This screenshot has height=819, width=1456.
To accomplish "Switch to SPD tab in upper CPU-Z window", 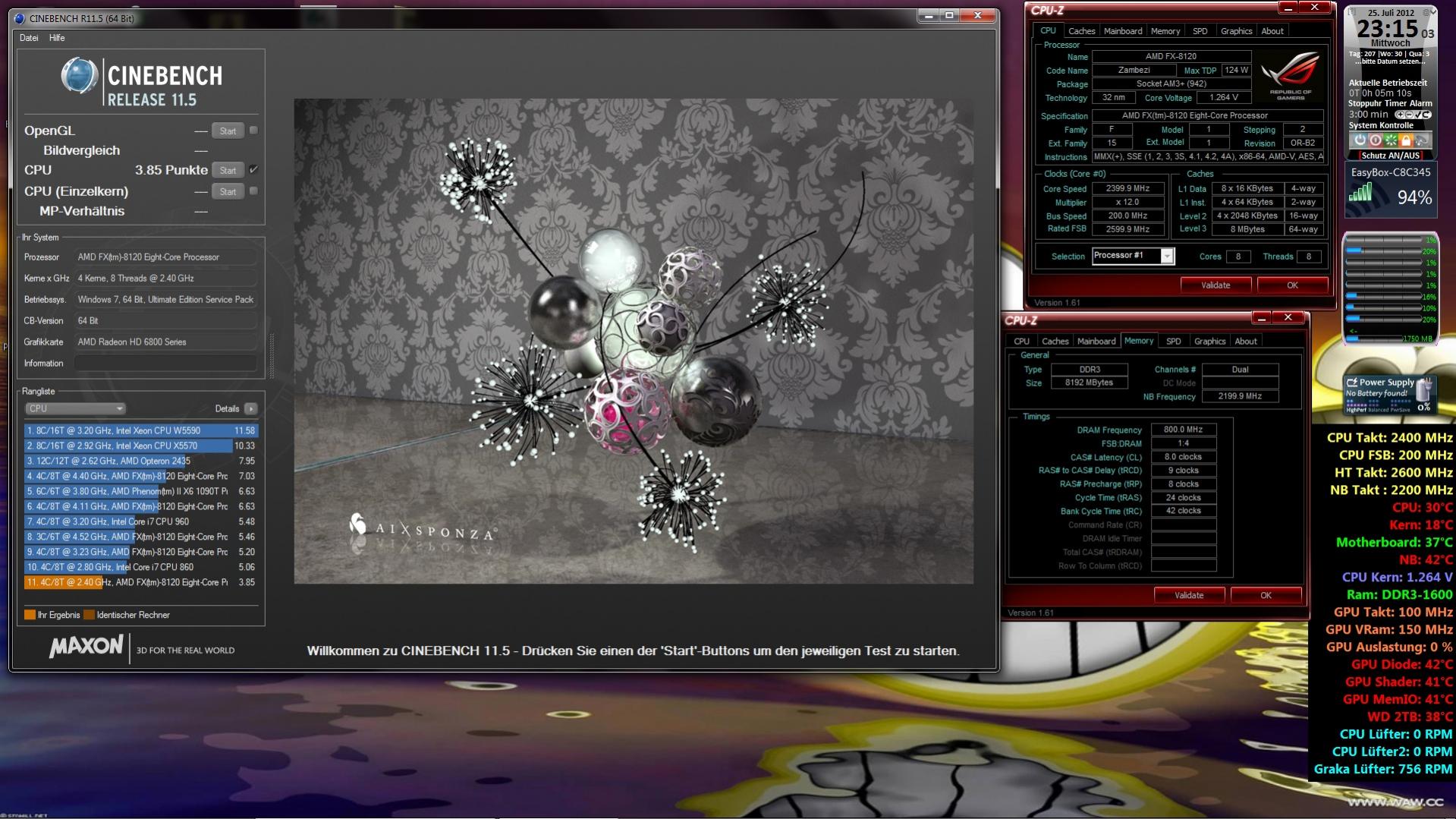I will pyautogui.click(x=1200, y=31).
